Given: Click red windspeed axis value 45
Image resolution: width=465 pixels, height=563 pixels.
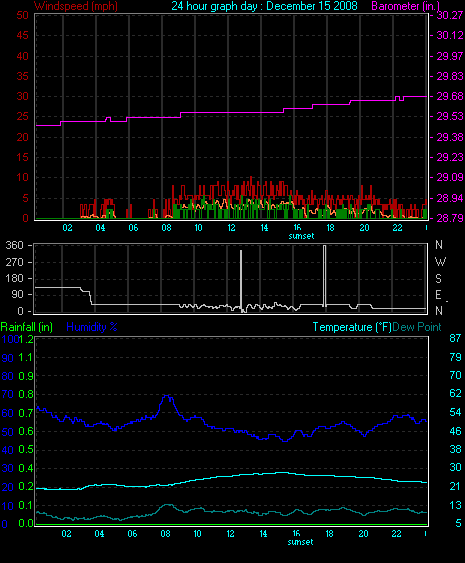Looking at the screenshot, I should click(22, 35).
